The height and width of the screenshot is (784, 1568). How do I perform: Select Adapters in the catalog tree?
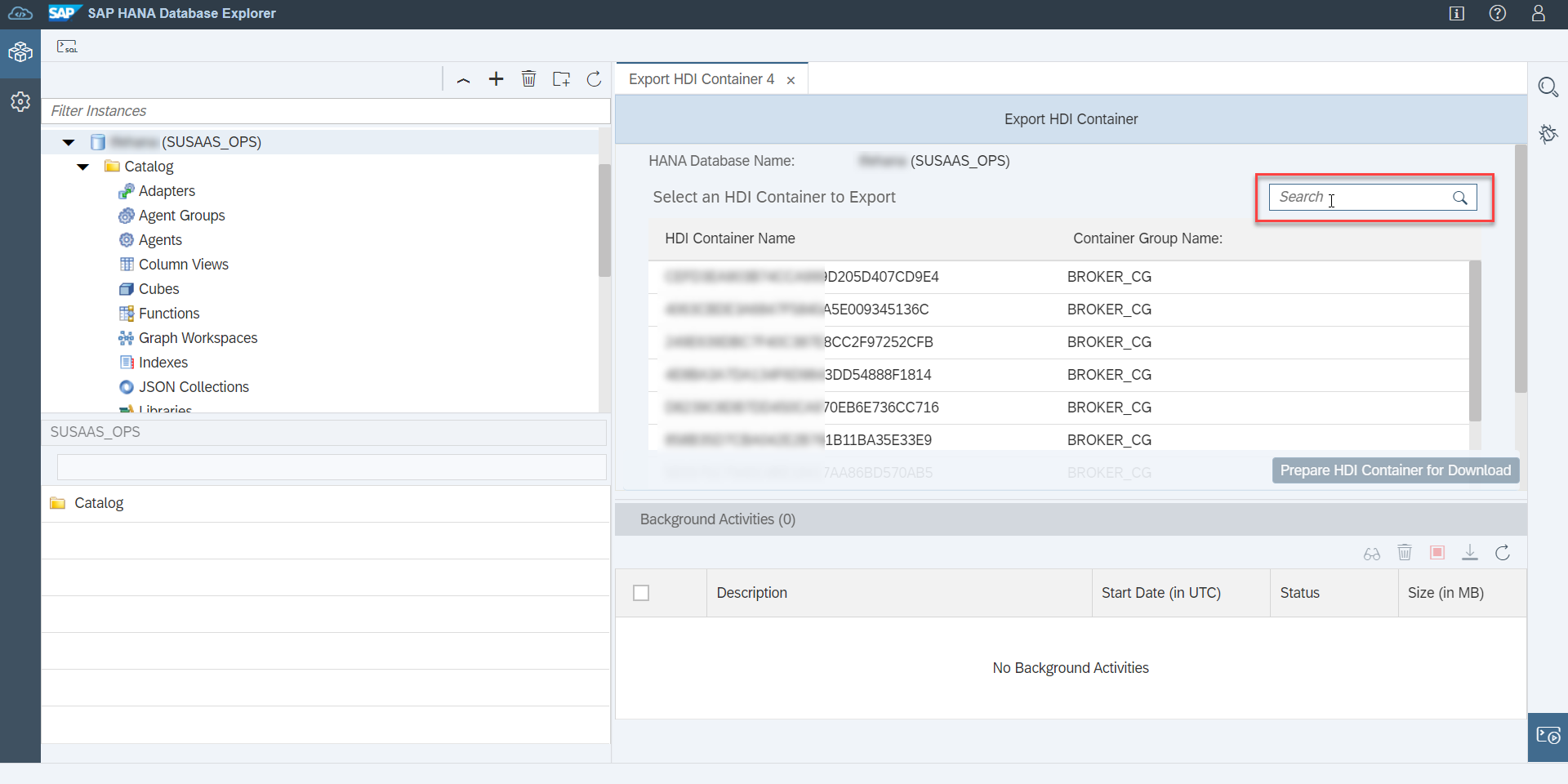click(167, 191)
